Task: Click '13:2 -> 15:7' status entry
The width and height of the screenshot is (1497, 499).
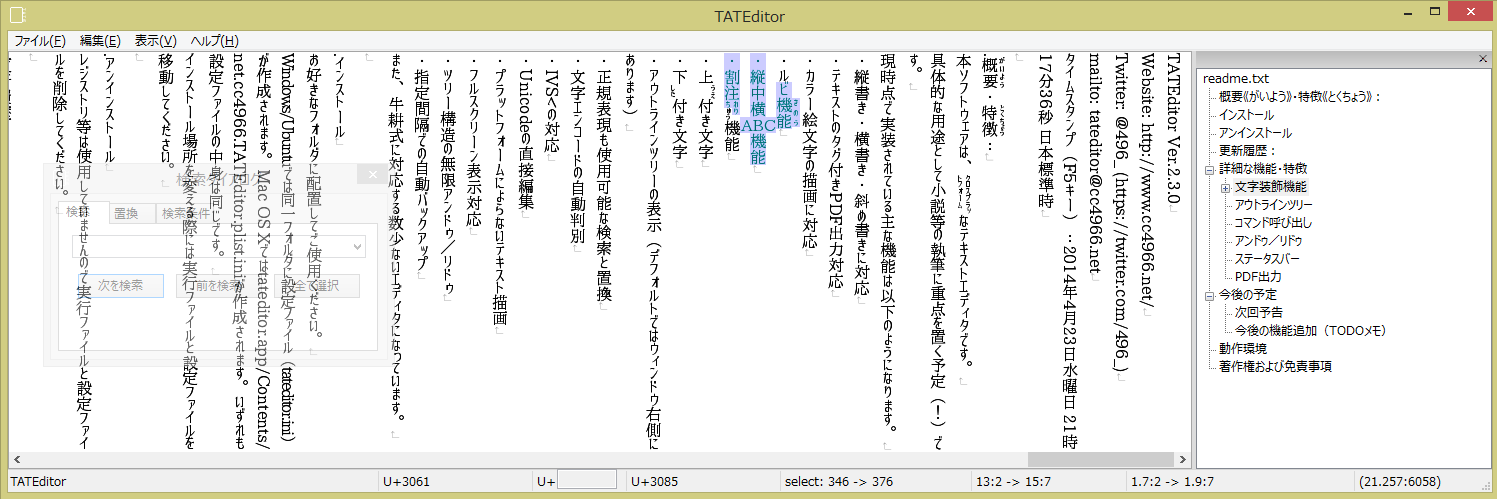Action: 1013,482
